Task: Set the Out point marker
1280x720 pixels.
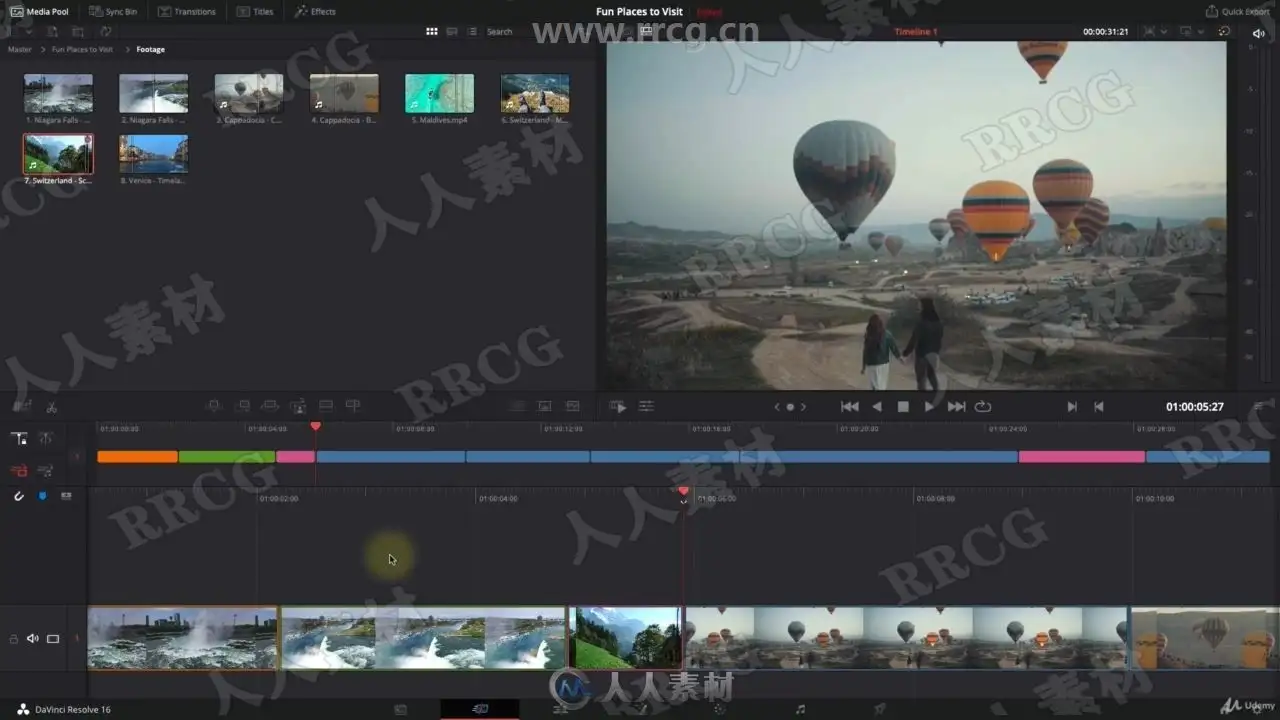Action: pos(1099,406)
